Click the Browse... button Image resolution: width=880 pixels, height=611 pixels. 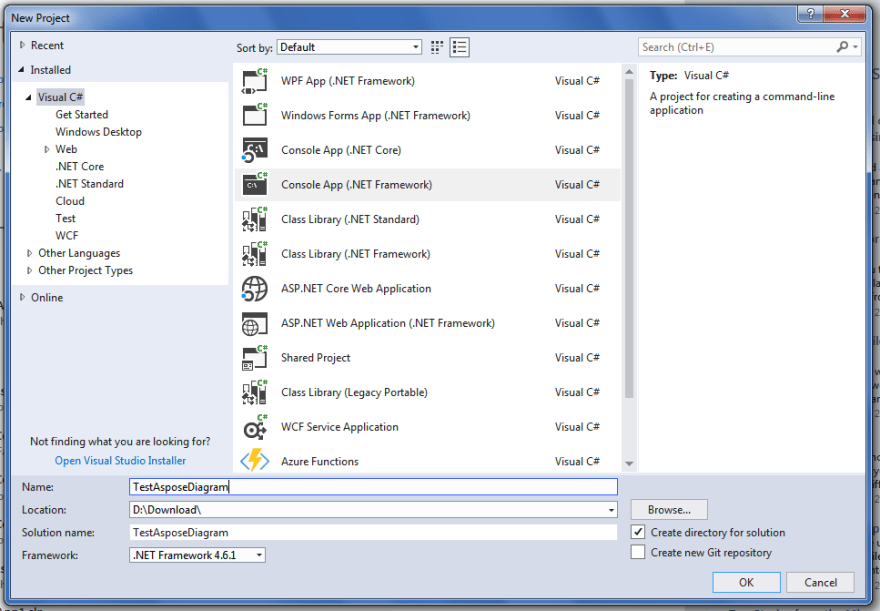[x=669, y=510]
